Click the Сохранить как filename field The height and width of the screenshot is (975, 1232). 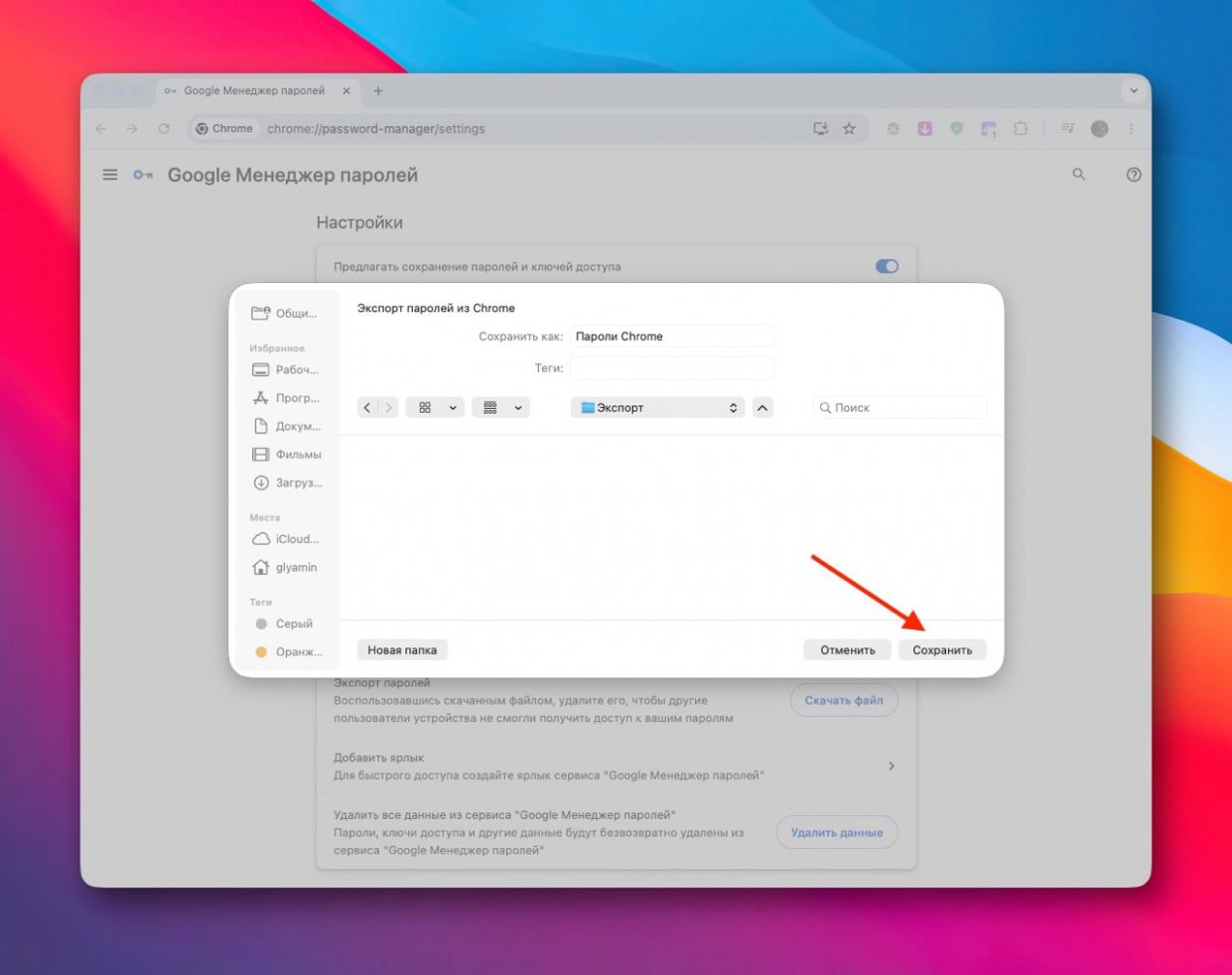click(671, 337)
